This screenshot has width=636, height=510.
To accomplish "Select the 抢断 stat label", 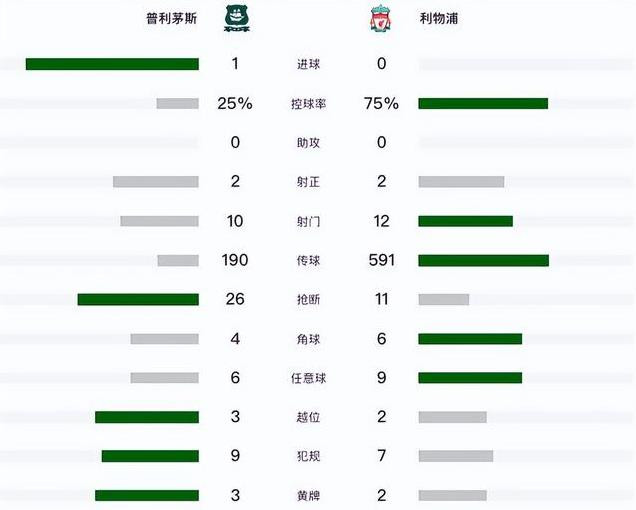I will tap(308, 299).
